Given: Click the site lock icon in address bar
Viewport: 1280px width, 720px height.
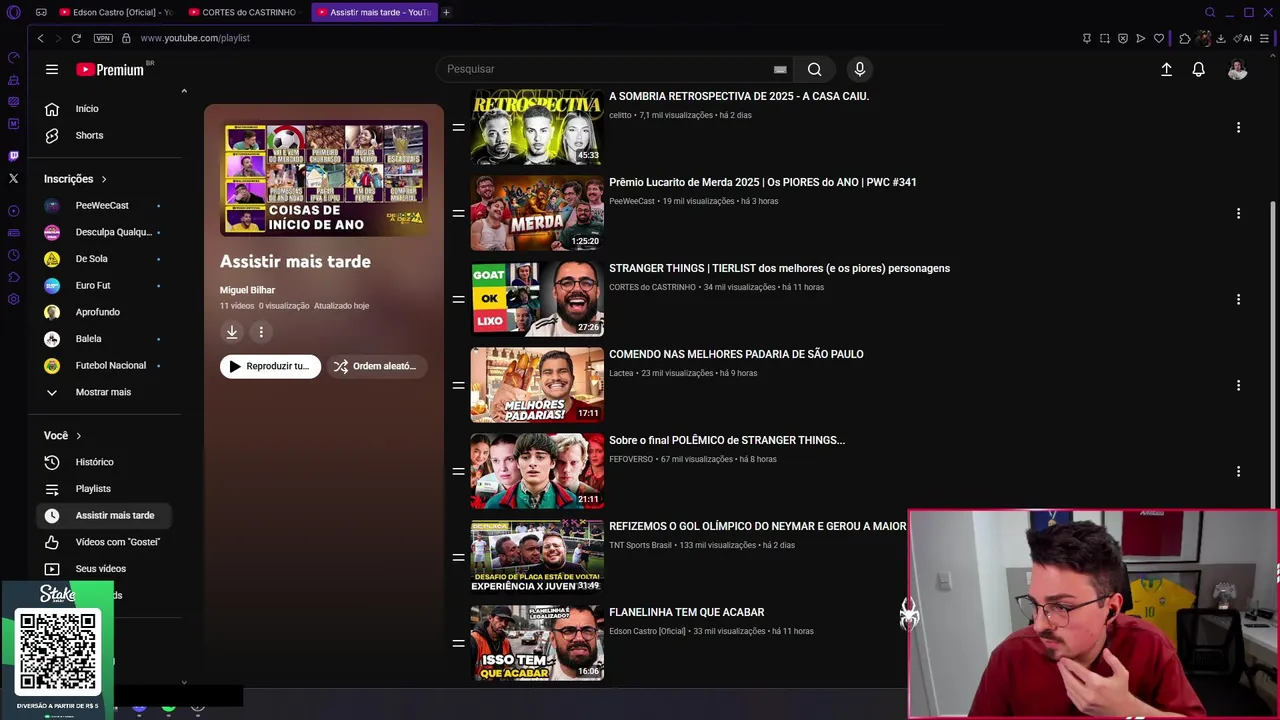Looking at the screenshot, I should [126, 38].
